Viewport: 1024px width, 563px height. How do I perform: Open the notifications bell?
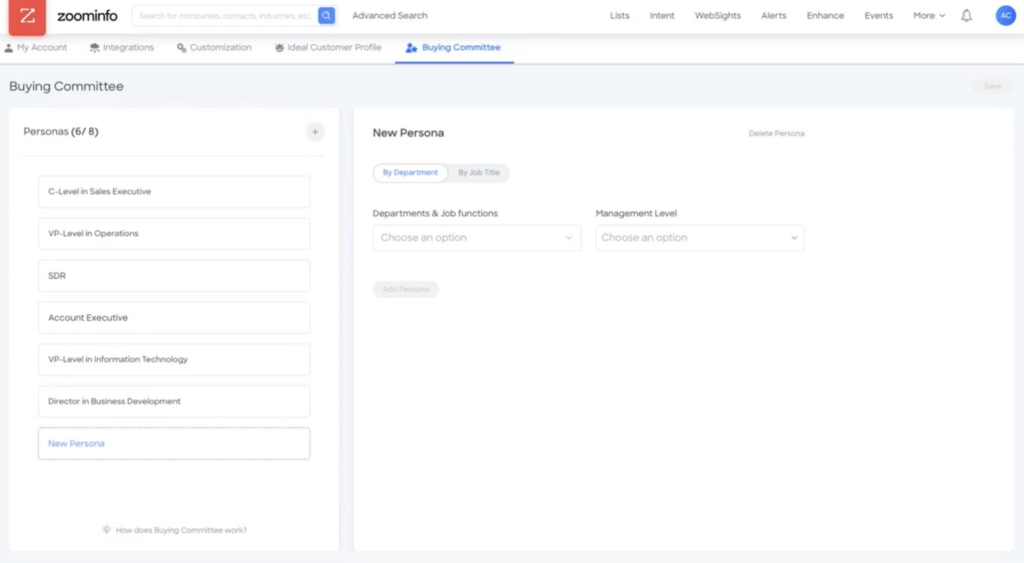click(967, 16)
